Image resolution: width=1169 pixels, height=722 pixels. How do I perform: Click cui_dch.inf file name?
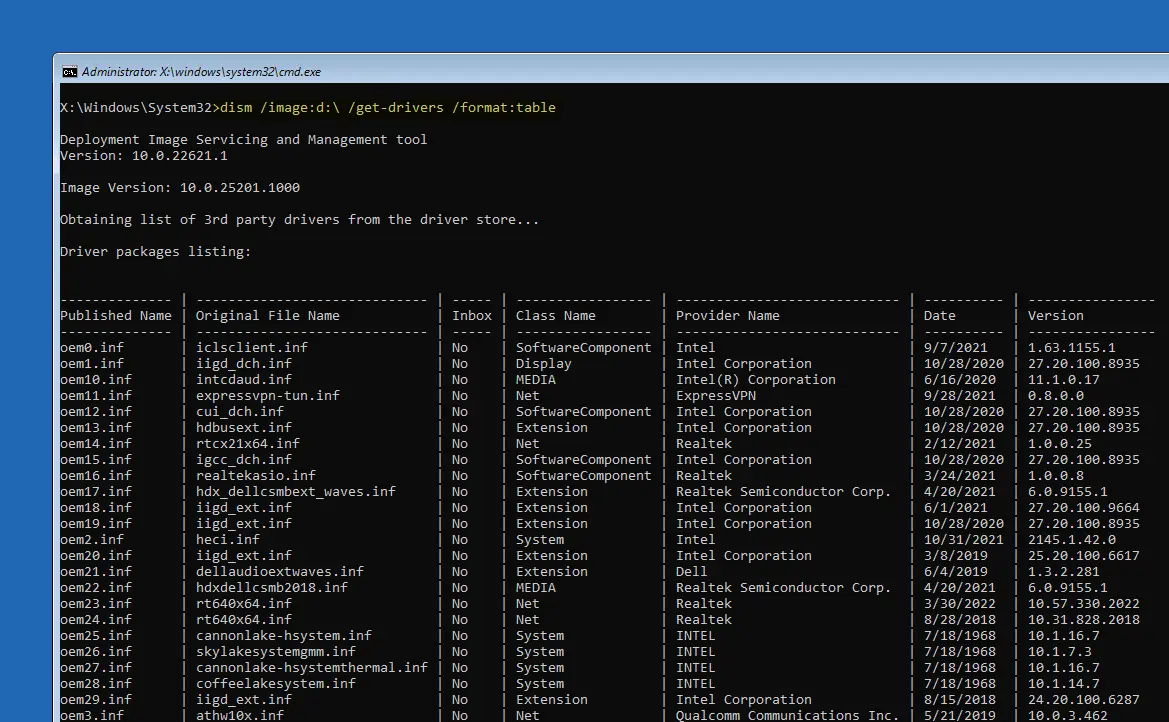tap(239, 412)
